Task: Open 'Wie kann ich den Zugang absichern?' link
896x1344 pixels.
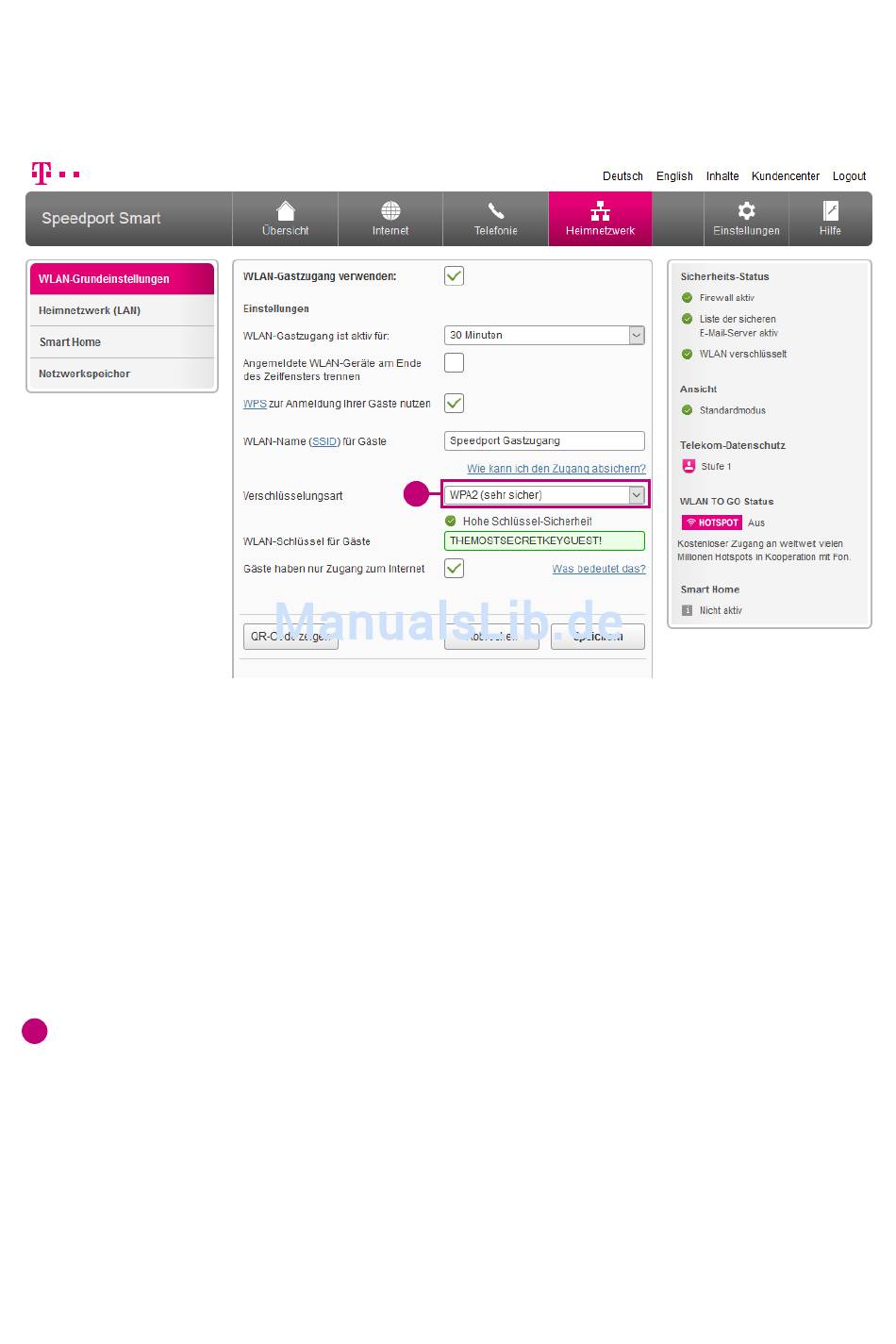Action: [x=556, y=469]
